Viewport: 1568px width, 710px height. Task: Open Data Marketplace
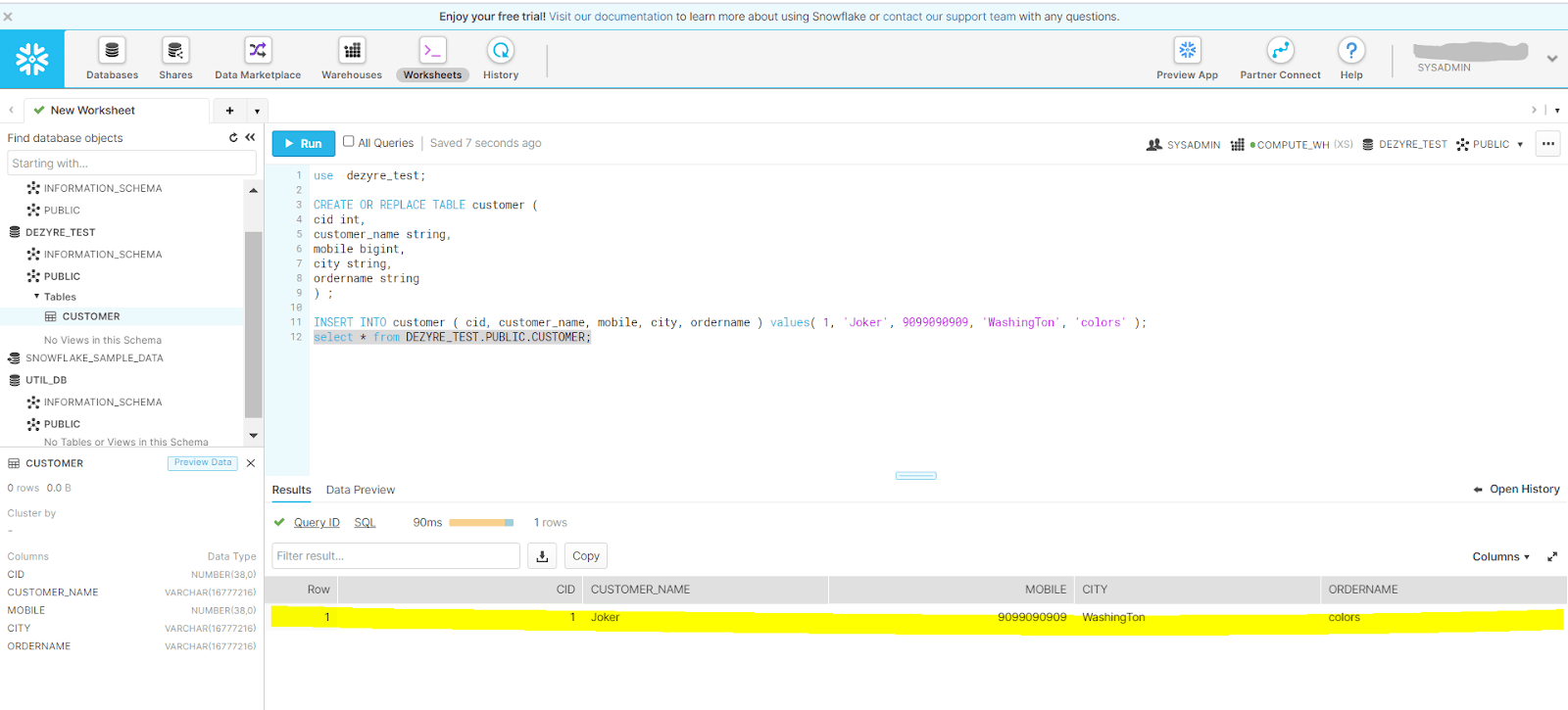[x=258, y=59]
